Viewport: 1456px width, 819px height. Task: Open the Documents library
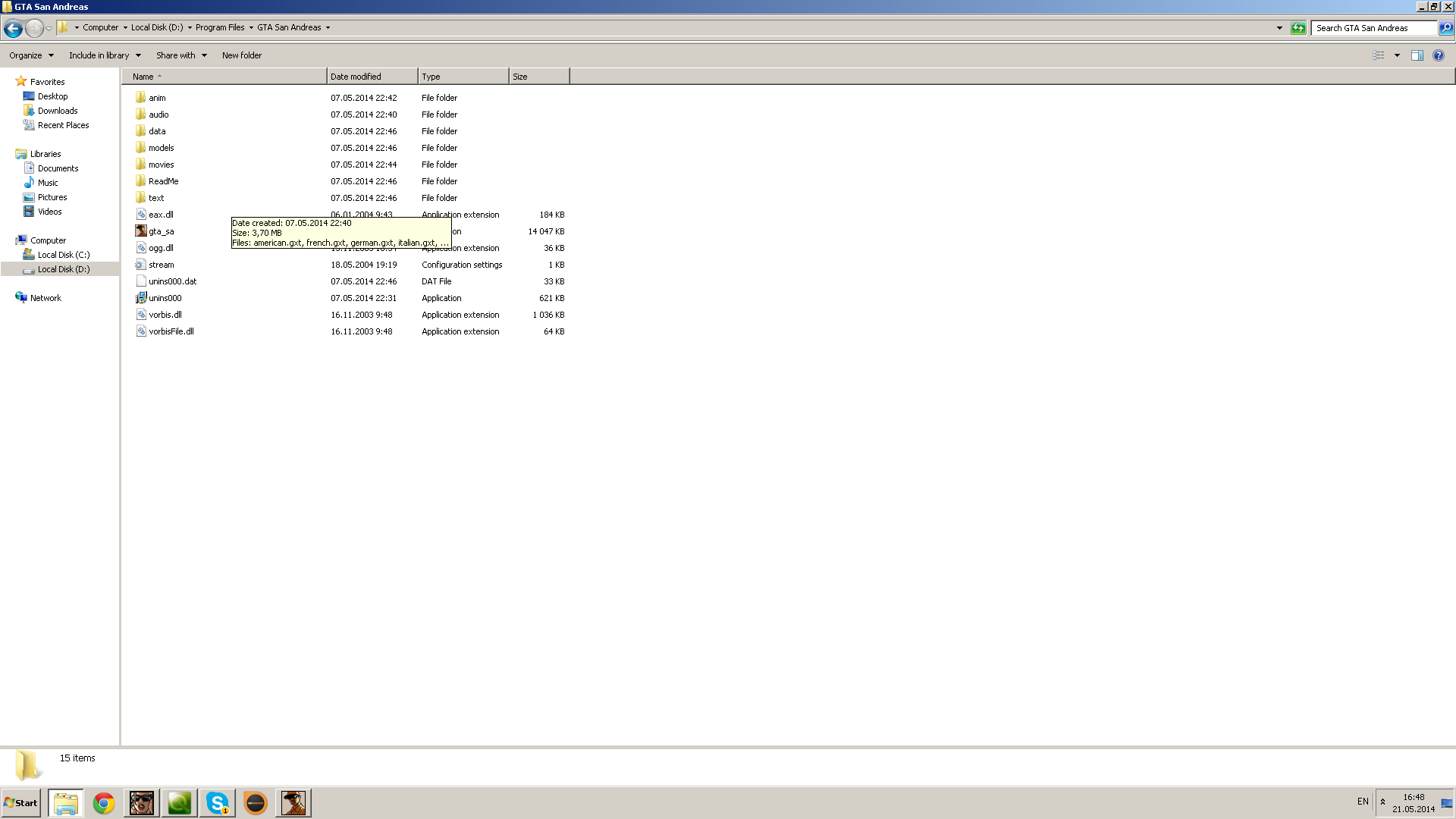(58, 168)
